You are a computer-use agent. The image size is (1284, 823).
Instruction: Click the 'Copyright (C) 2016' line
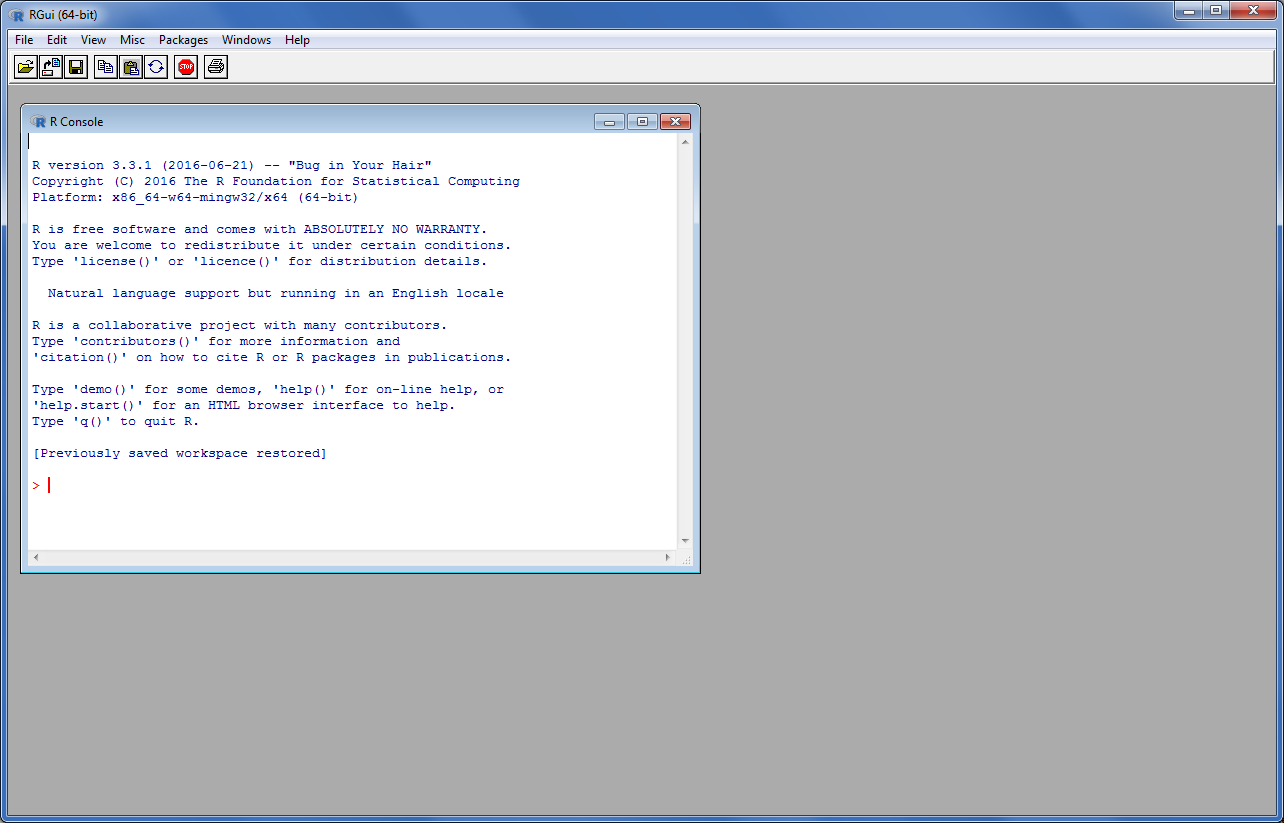[x=276, y=181]
